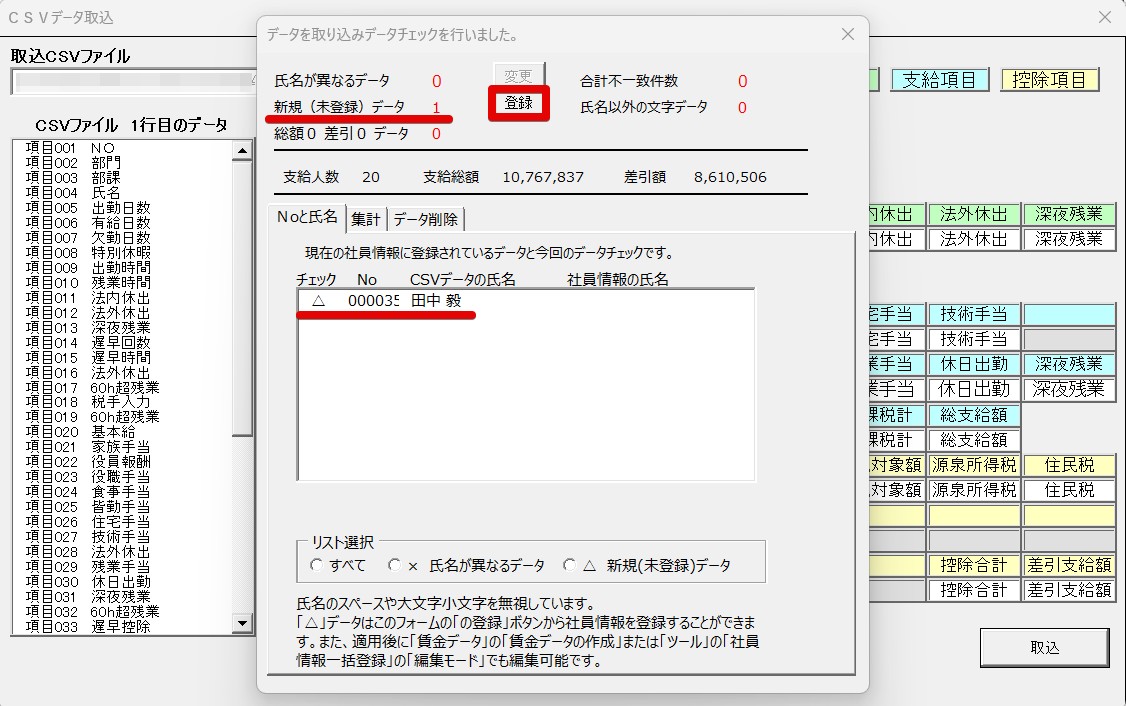The height and width of the screenshot is (706, 1126).
Task: Click the 氏名以外の文字データ label
Action: (644, 107)
